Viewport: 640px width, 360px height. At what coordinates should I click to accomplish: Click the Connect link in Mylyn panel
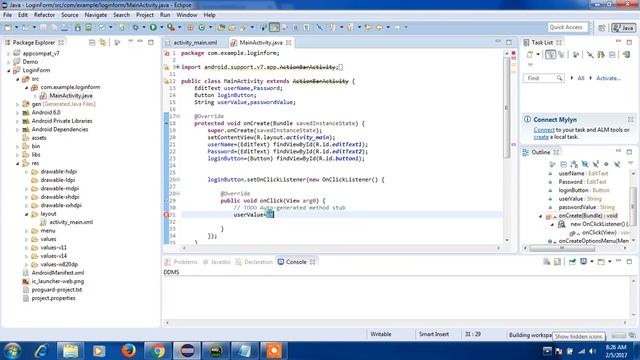544,130
